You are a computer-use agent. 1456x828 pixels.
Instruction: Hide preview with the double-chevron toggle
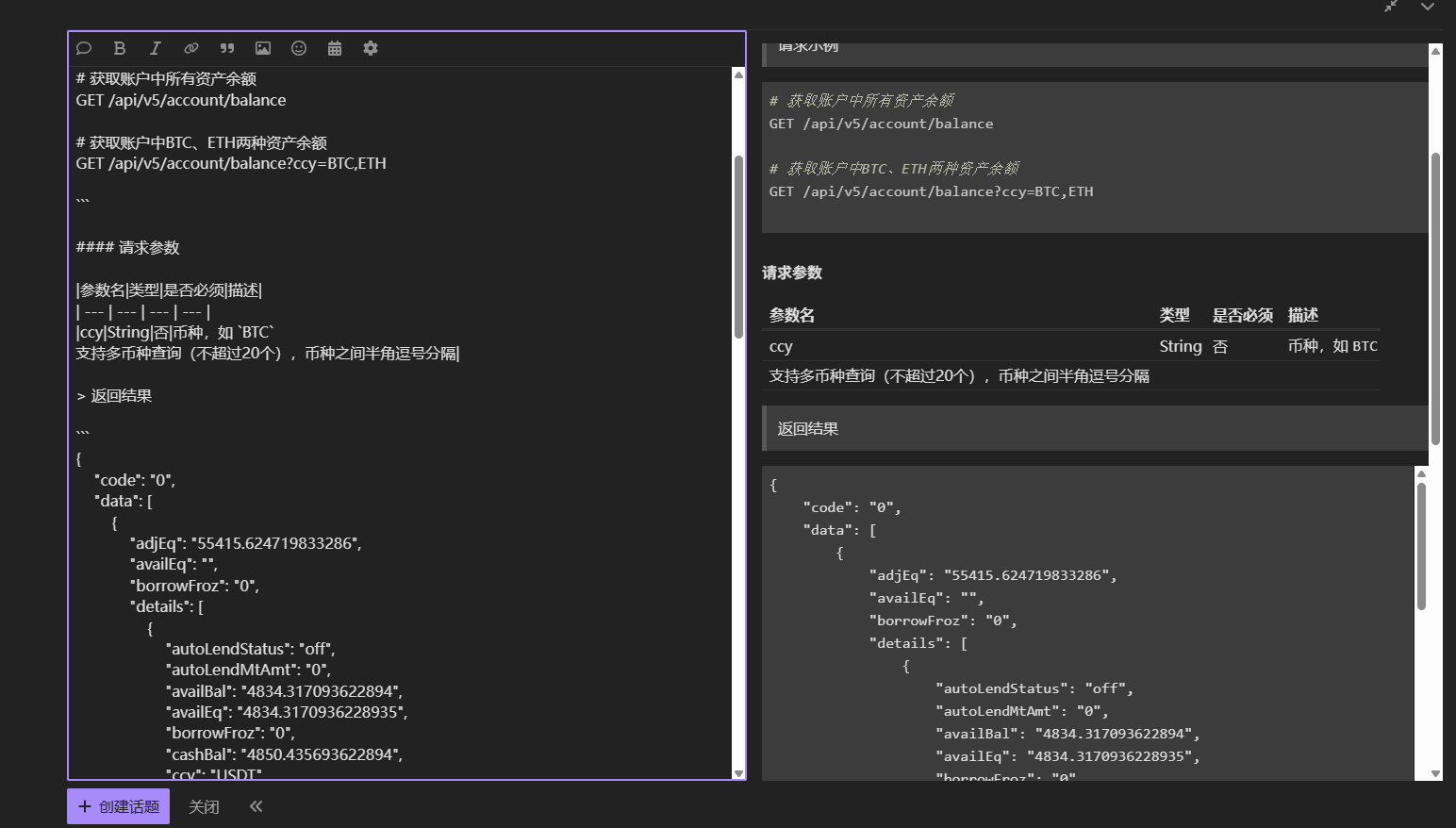click(x=256, y=806)
